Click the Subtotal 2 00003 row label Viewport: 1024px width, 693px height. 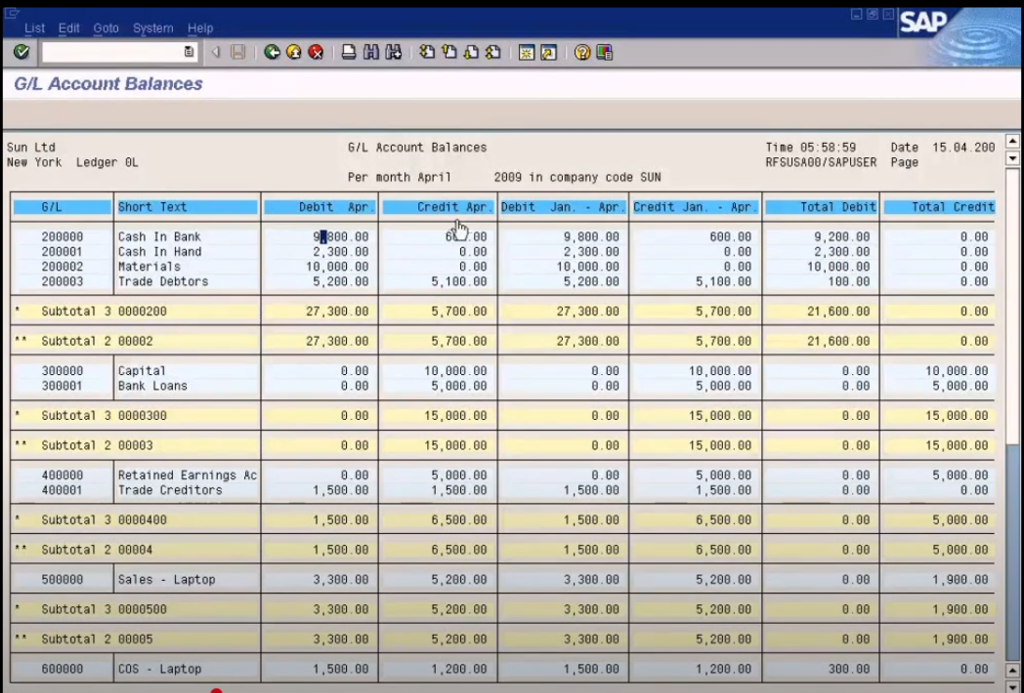click(x=97, y=445)
